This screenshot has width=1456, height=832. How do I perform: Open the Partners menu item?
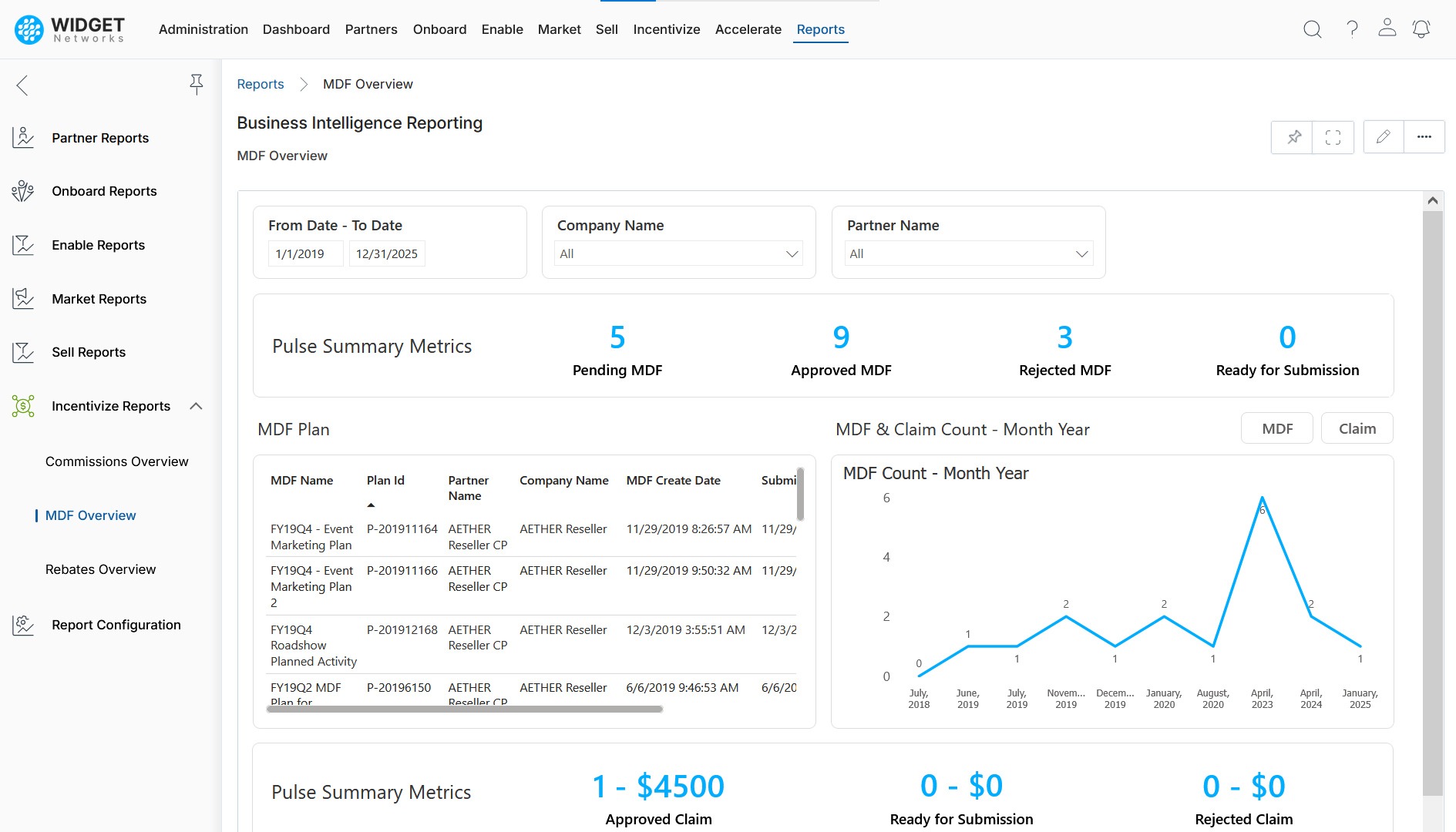[371, 29]
